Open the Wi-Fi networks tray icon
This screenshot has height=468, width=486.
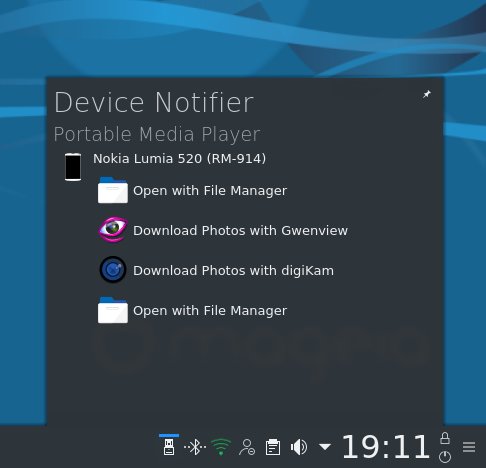(x=221, y=447)
